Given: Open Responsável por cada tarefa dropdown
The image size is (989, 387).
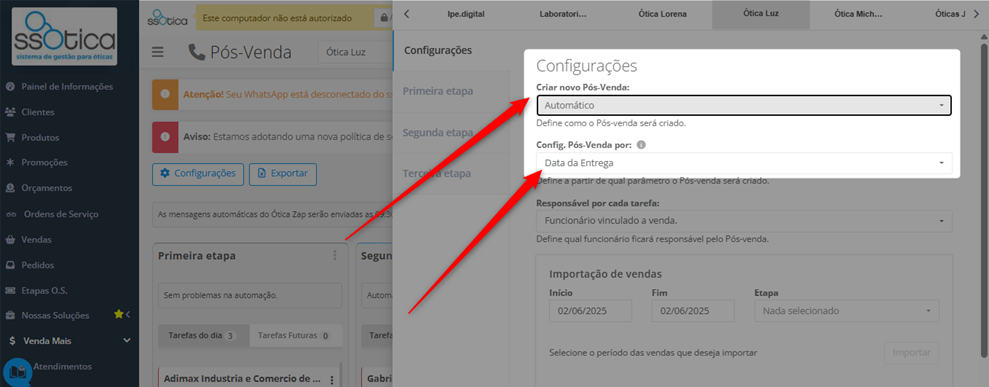Looking at the screenshot, I should coord(744,221).
